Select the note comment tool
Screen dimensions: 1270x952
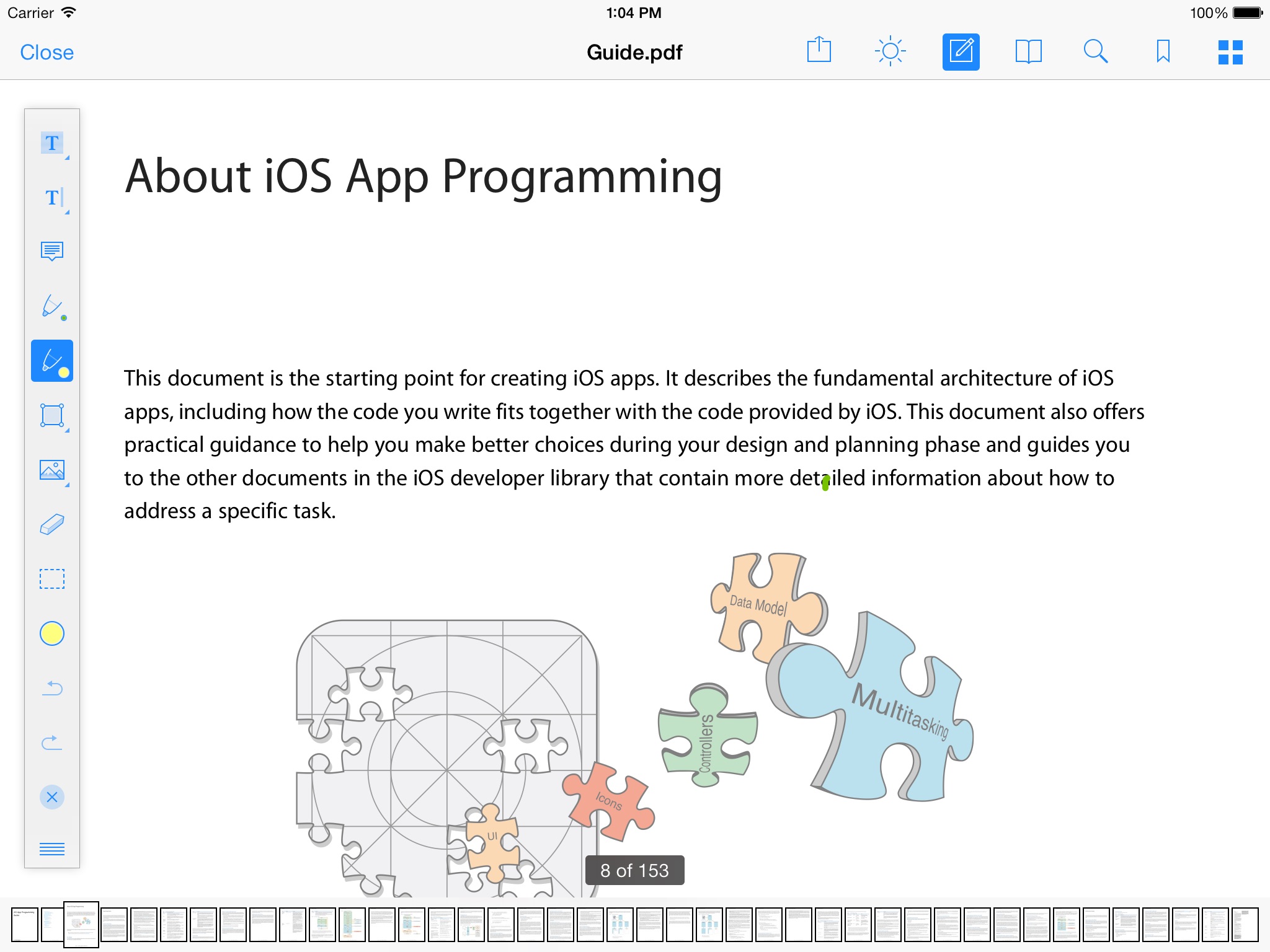click(x=52, y=252)
